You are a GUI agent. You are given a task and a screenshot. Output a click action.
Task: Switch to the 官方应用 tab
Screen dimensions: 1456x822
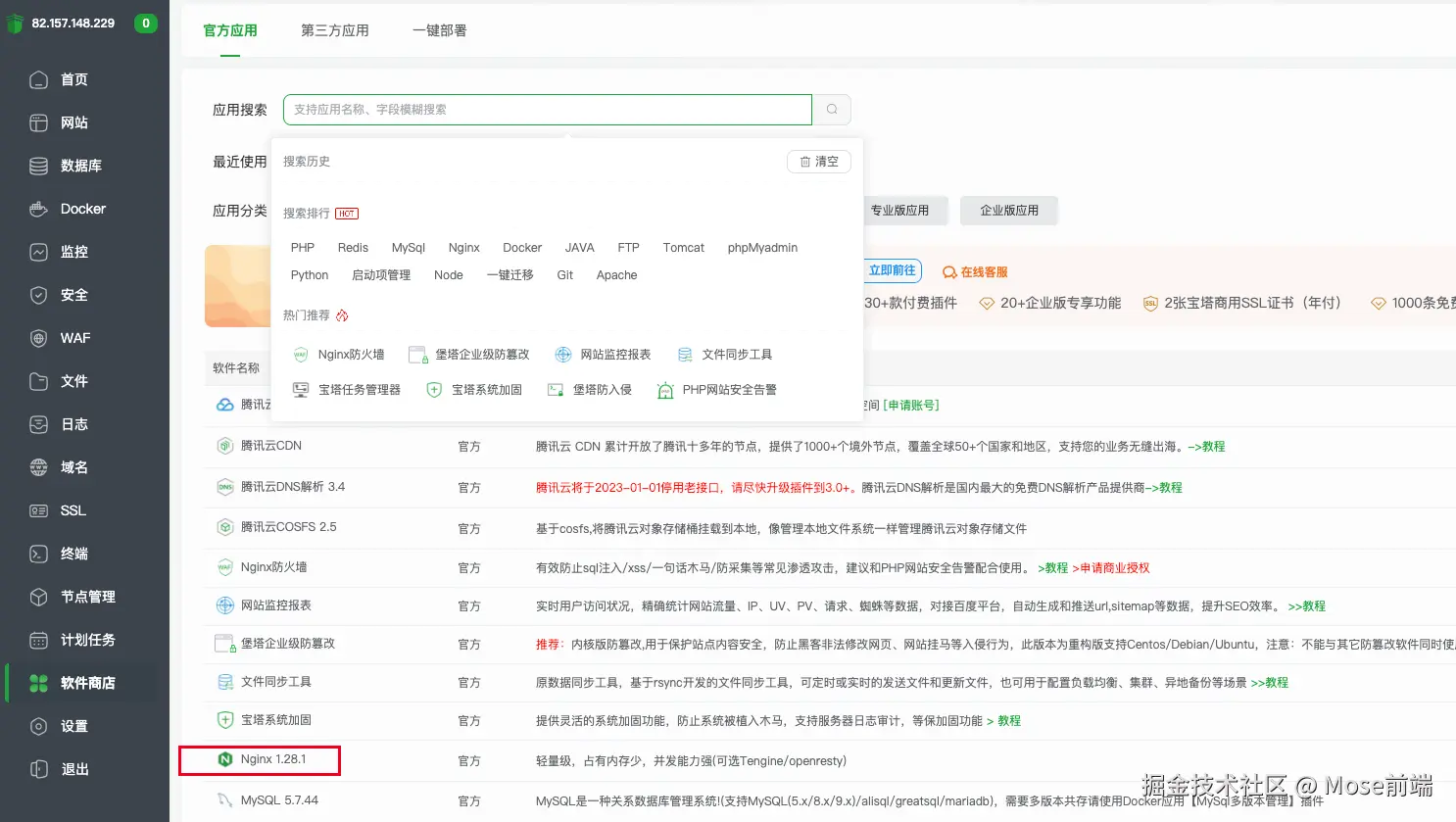point(230,30)
